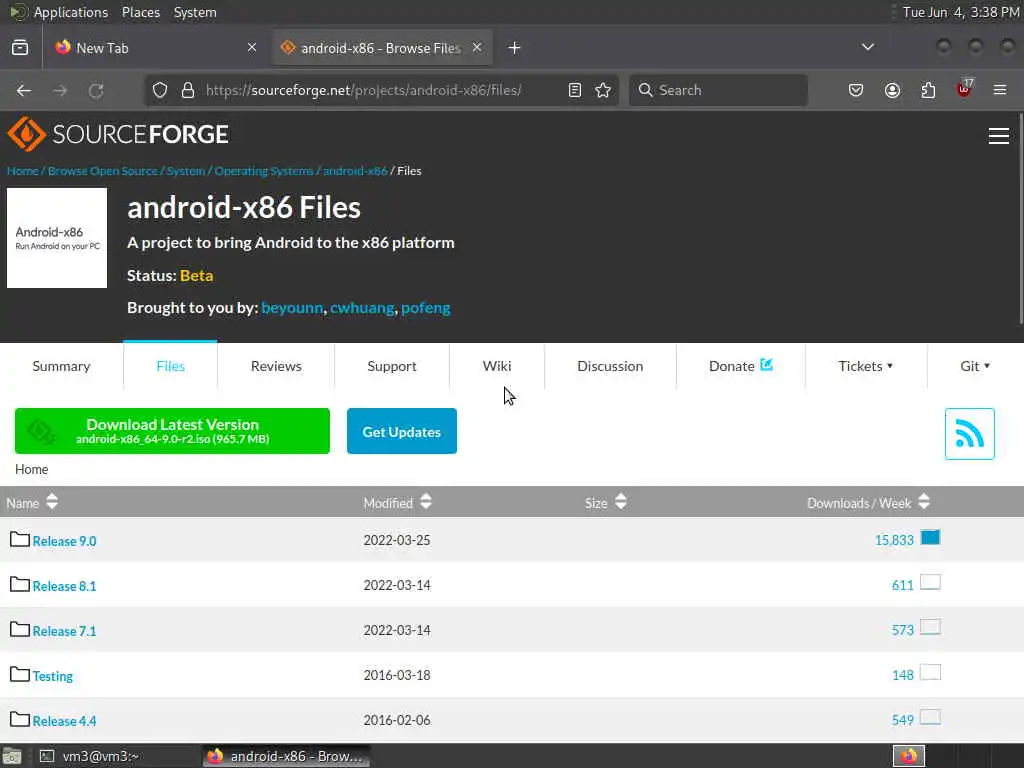Viewport: 1024px width, 768px height.
Task: Open the Donate tab
Action: click(741, 366)
